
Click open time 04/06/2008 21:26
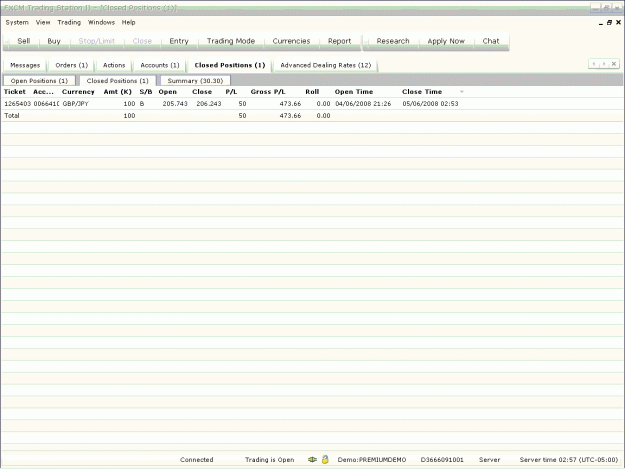(x=363, y=104)
